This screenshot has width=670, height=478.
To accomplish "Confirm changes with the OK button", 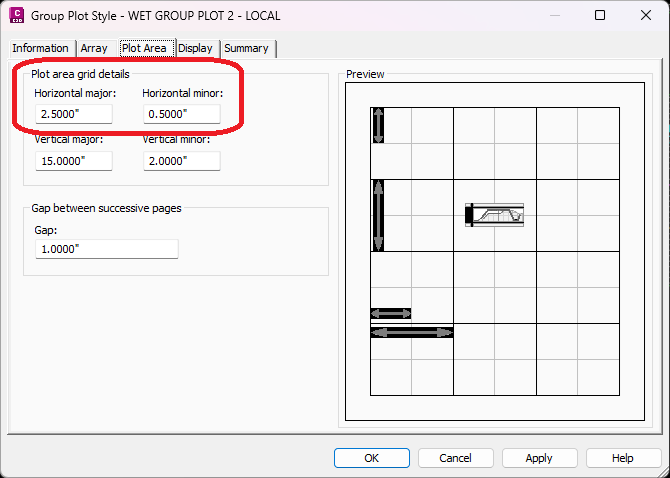I will (372, 458).
